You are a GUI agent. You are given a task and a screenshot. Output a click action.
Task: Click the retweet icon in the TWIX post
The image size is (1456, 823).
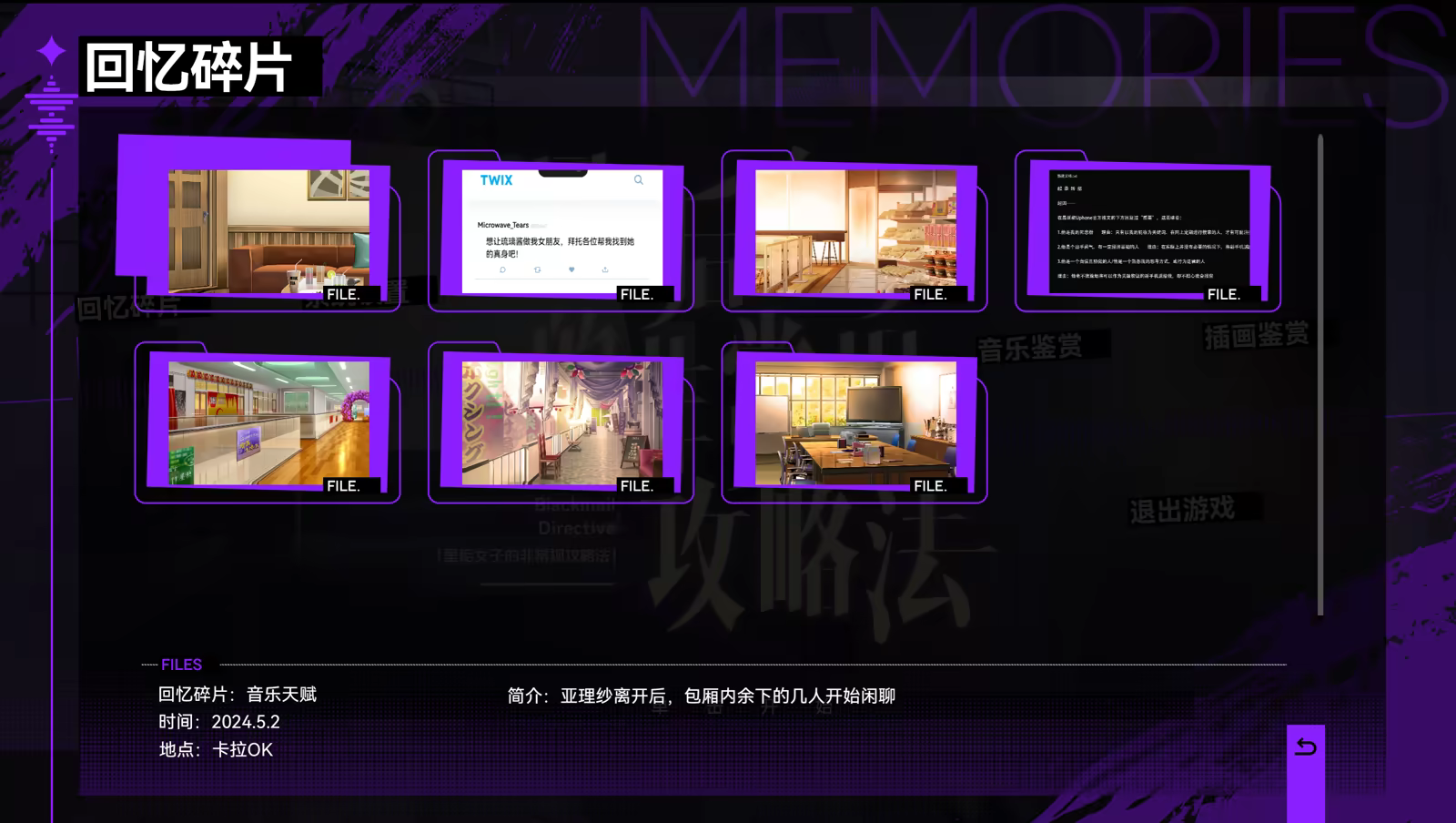coord(537,269)
